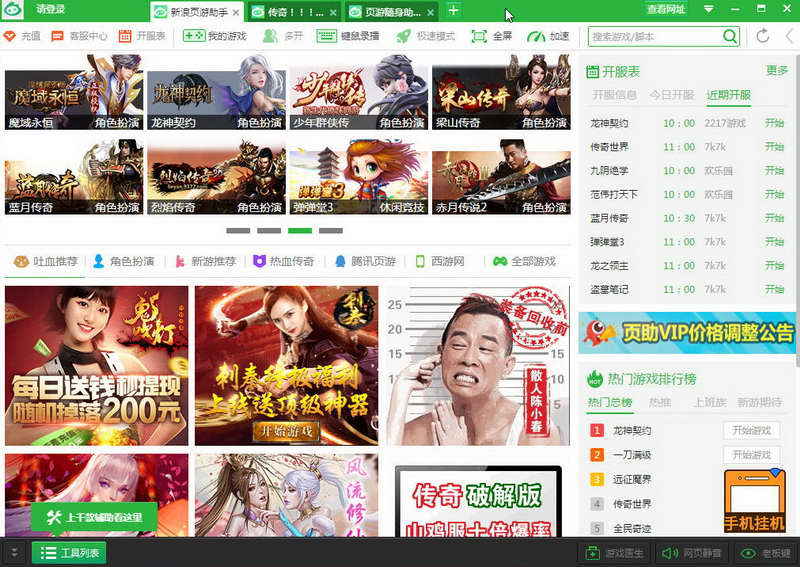This screenshot has height=567, width=800.
Task: Launch 多开 multi-instance tool
Action: 283,36
